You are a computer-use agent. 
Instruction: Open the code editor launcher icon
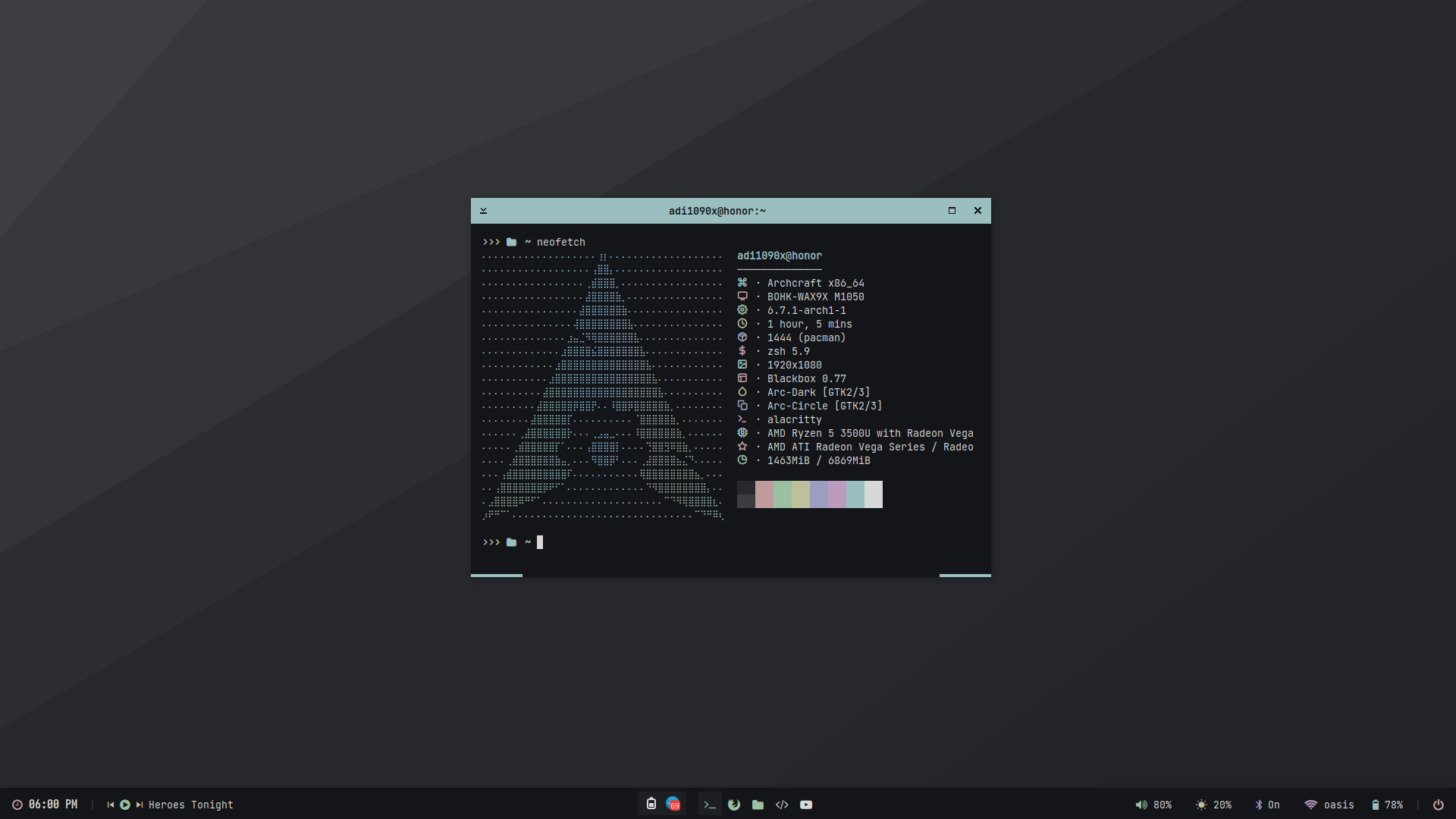pyautogui.click(x=782, y=805)
